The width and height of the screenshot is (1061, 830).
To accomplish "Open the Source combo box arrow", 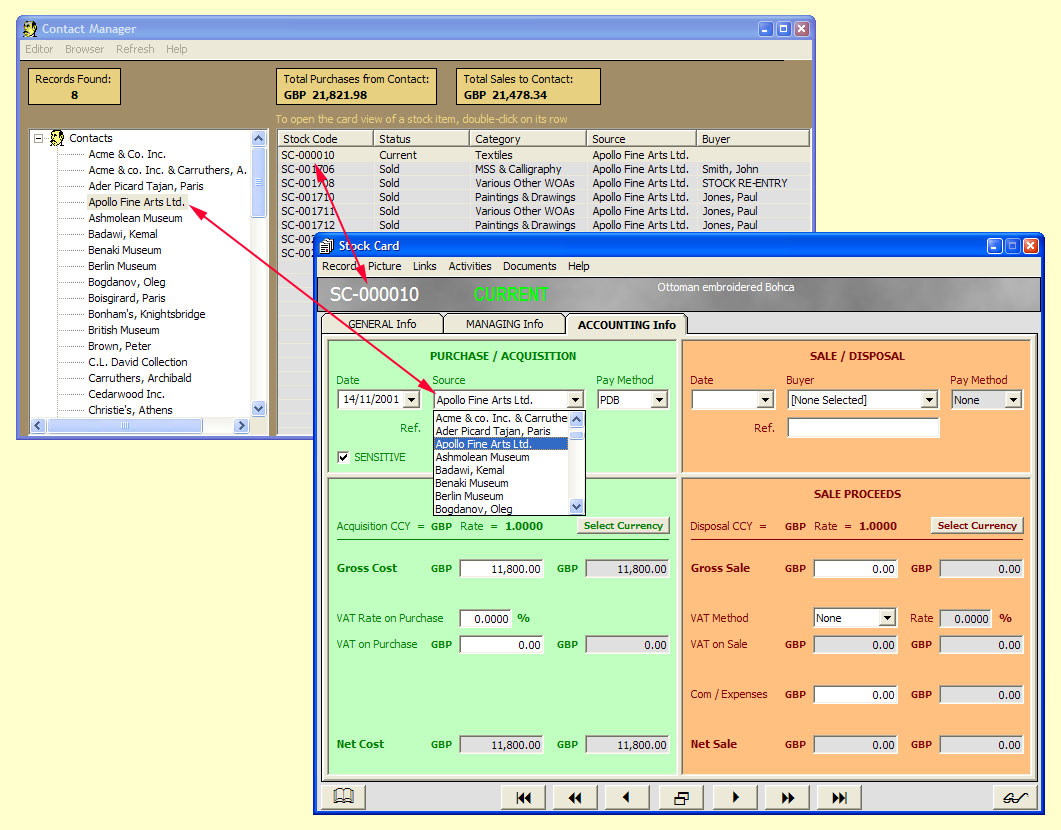I will coord(575,400).
